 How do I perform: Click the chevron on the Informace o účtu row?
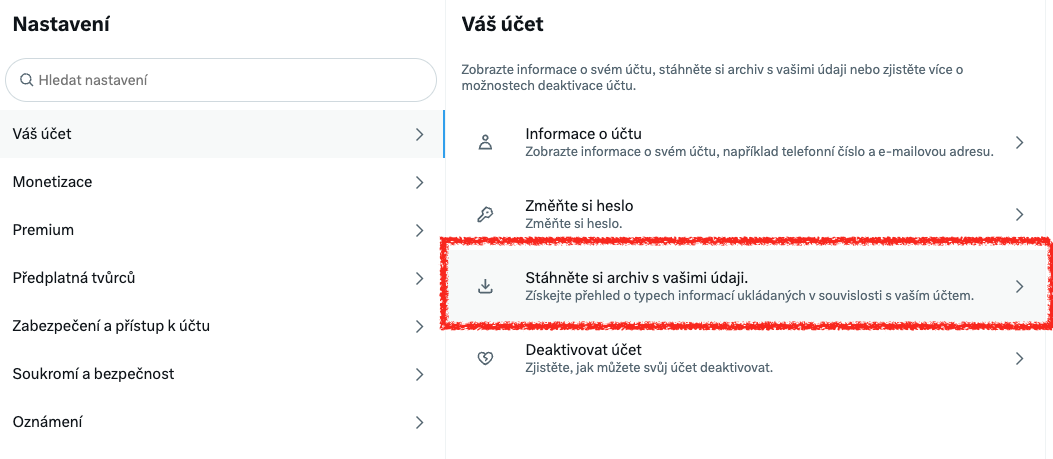point(1020,143)
